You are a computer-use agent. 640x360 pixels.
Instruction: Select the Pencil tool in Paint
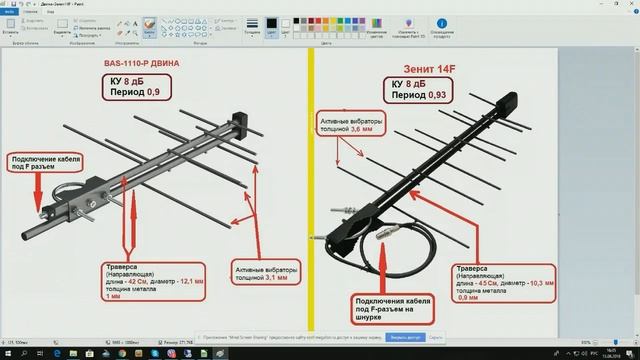(120, 24)
